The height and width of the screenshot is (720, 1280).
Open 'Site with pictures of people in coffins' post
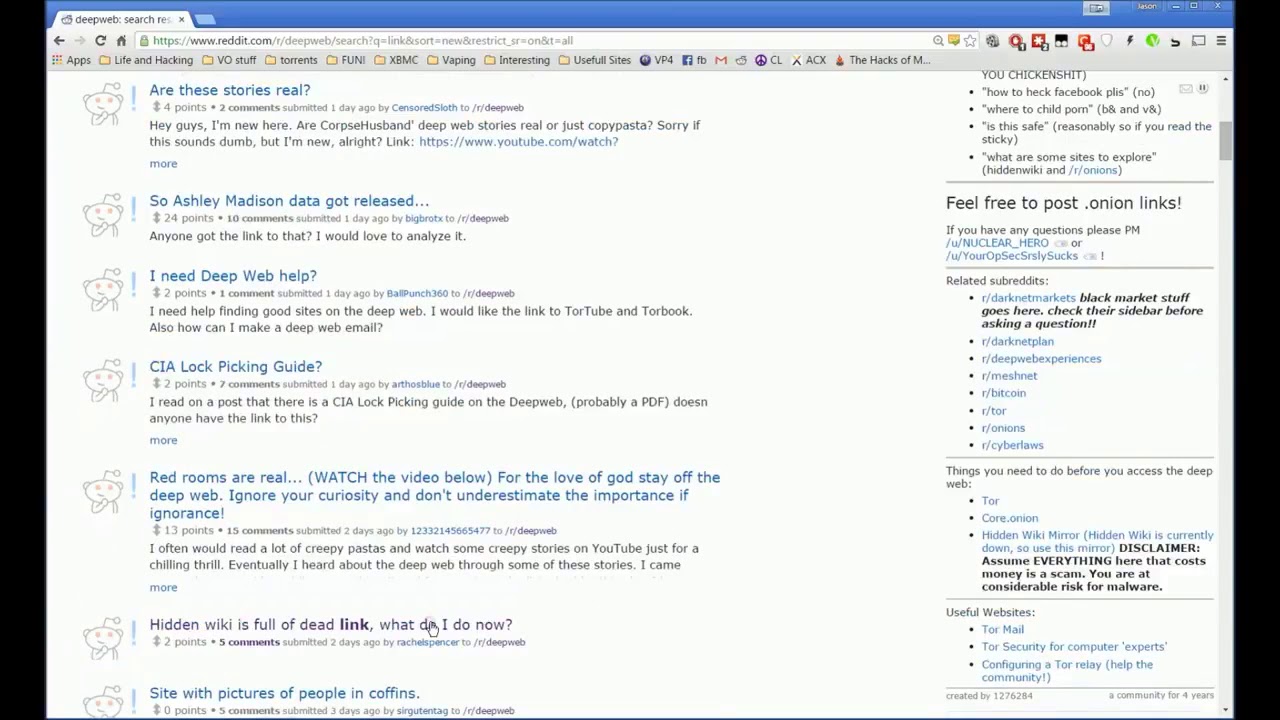284,693
